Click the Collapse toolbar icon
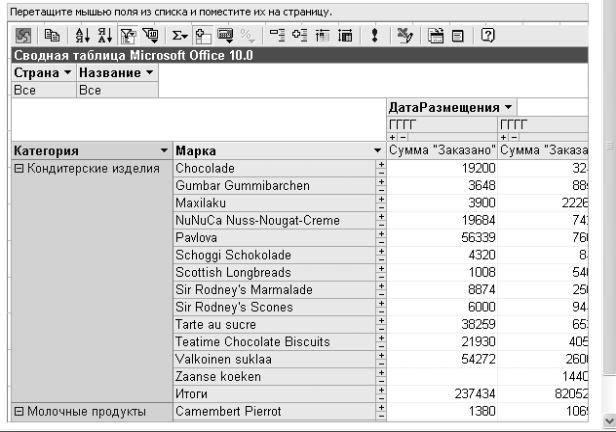 [277, 36]
